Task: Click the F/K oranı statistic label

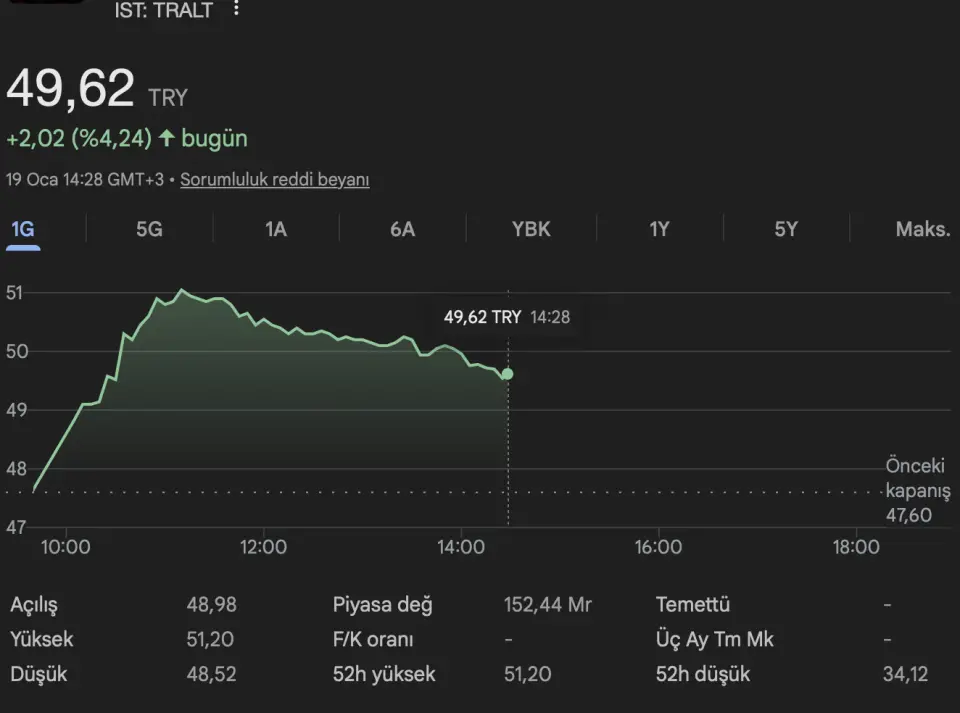Action: coord(372,639)
